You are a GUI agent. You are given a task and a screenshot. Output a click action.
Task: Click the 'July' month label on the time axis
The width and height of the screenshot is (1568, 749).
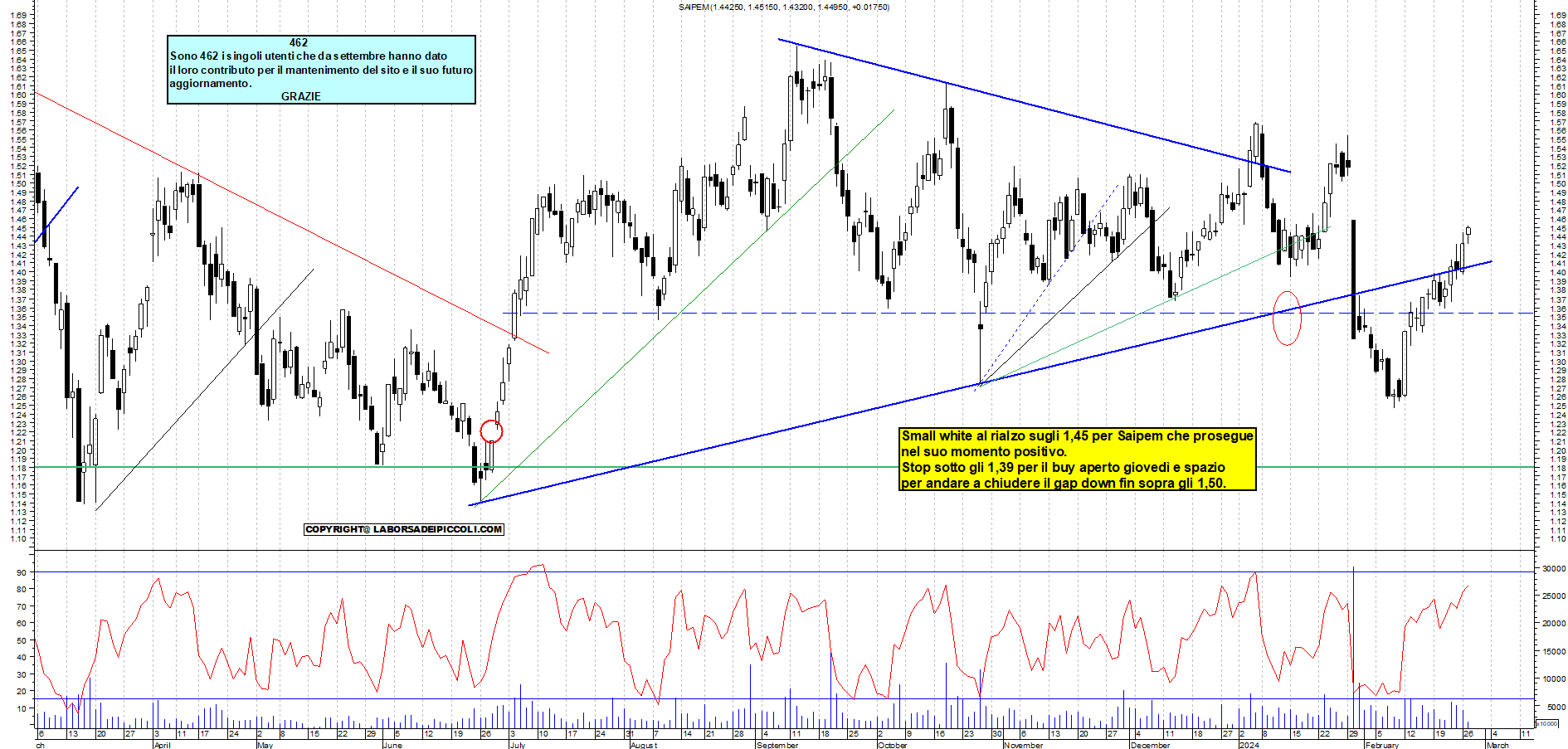pos(517,745)
